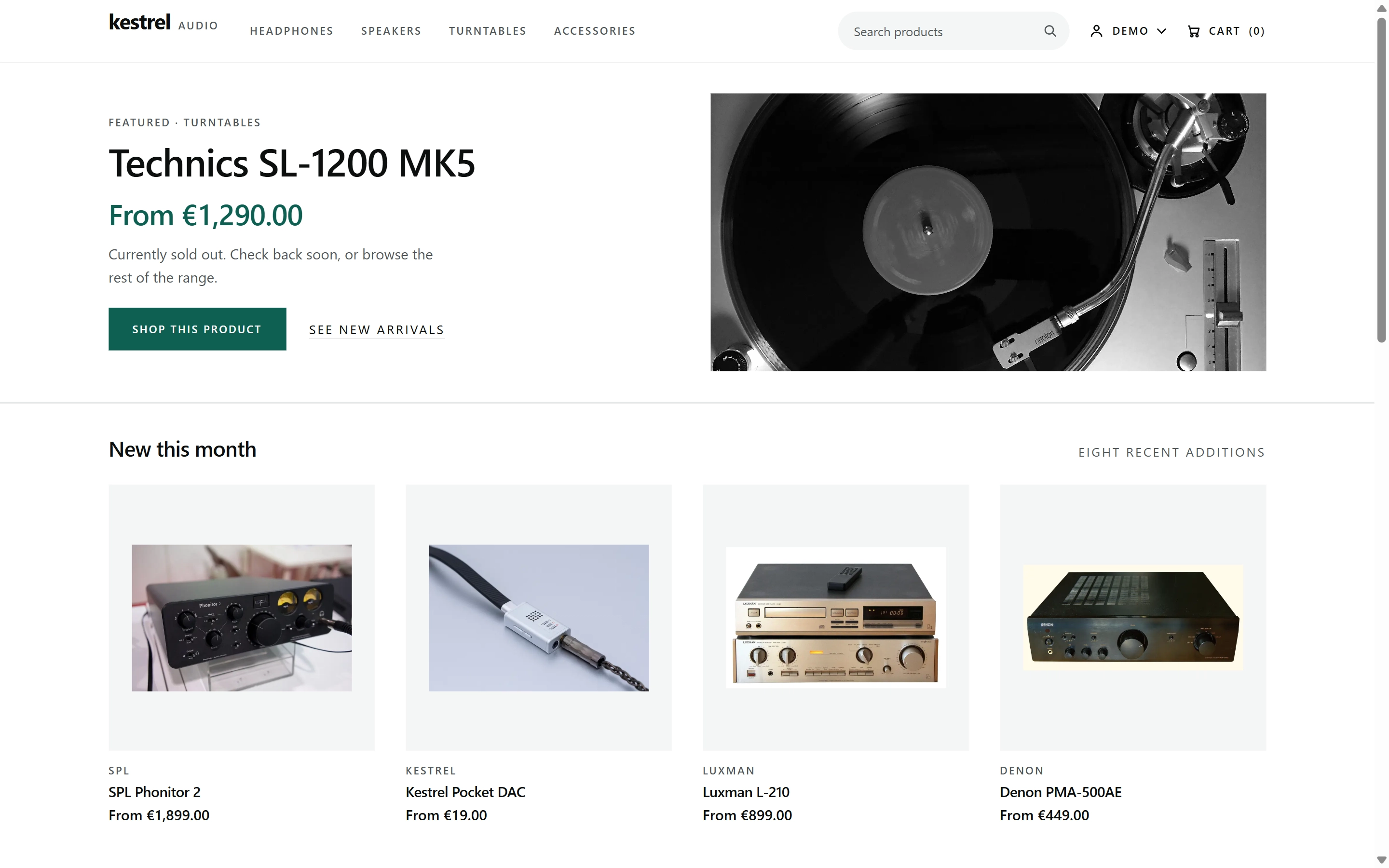Open the Accessories menu
This screenshot has height=868, width=1389.
(x=595, y=31)
